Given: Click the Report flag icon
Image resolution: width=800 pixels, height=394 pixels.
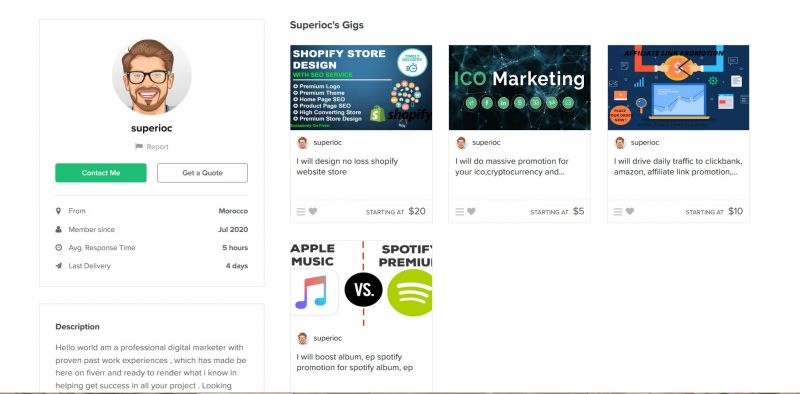Looking at the screenshot, I should [139, 146].
